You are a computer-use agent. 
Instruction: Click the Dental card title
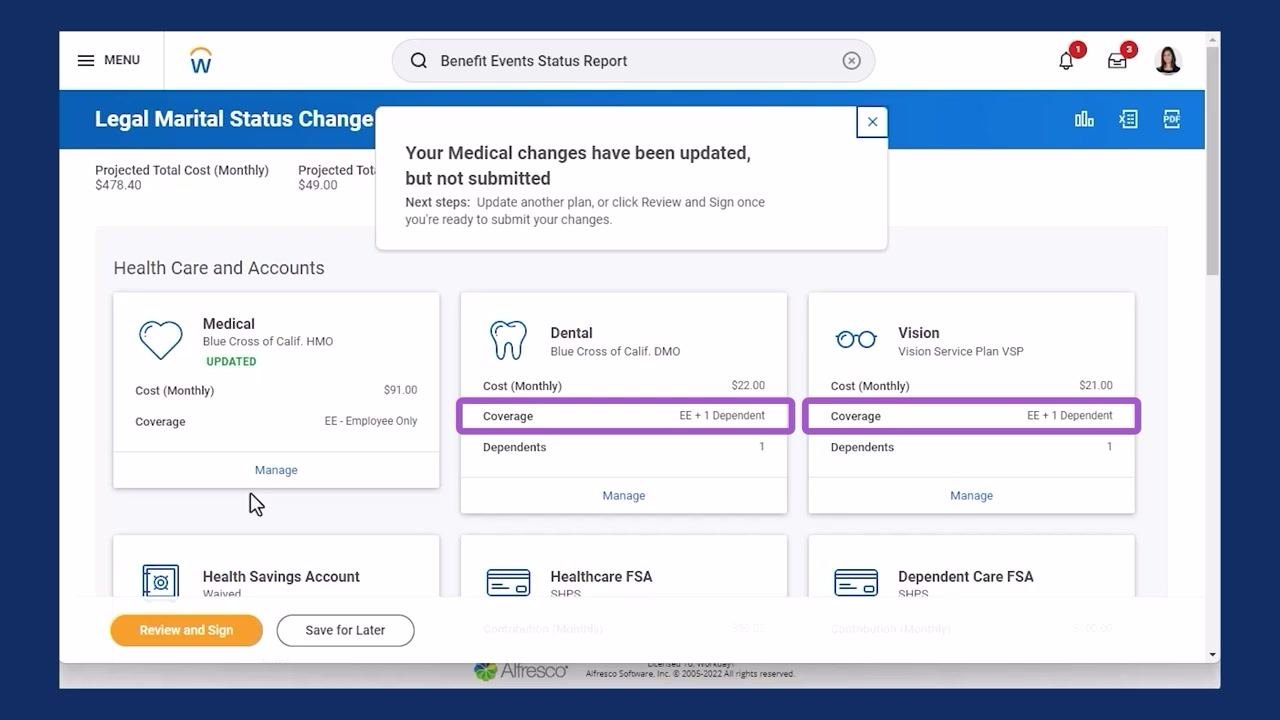(x=571, y=333)
